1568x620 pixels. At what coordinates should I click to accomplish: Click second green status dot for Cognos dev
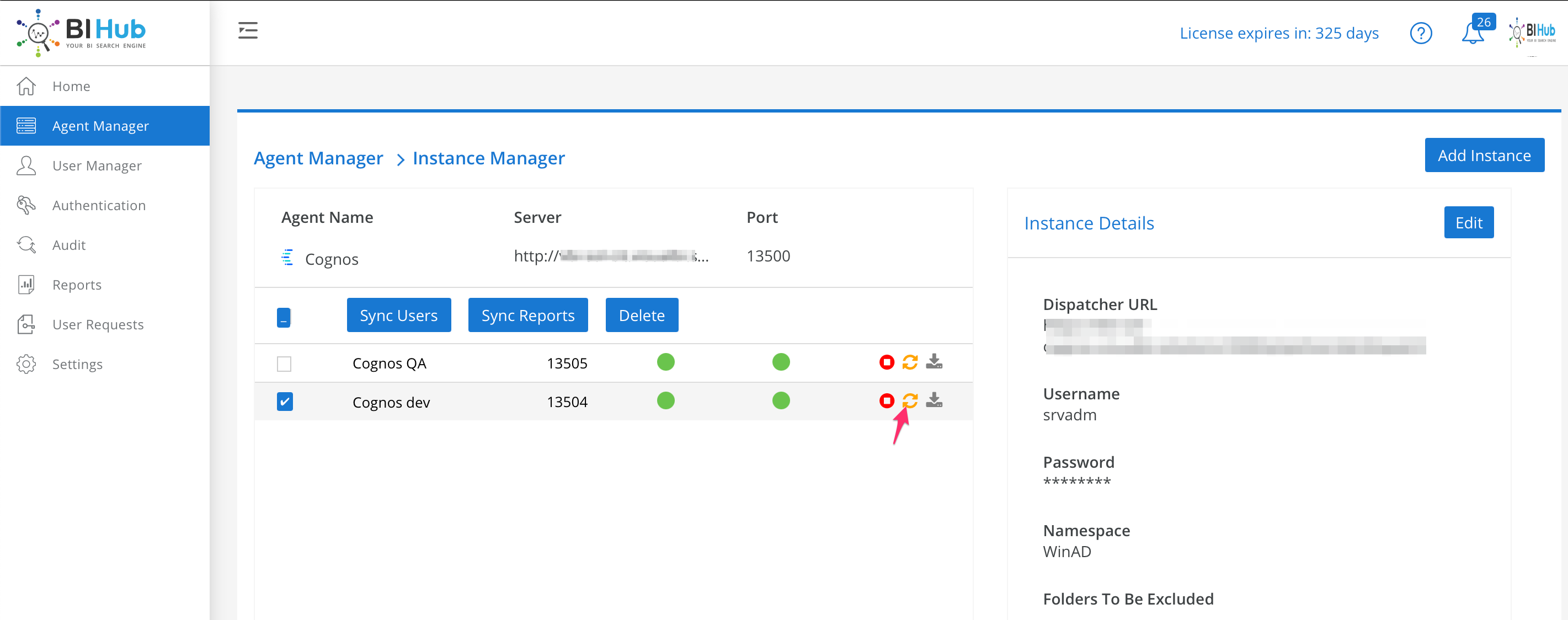(781, 400)
